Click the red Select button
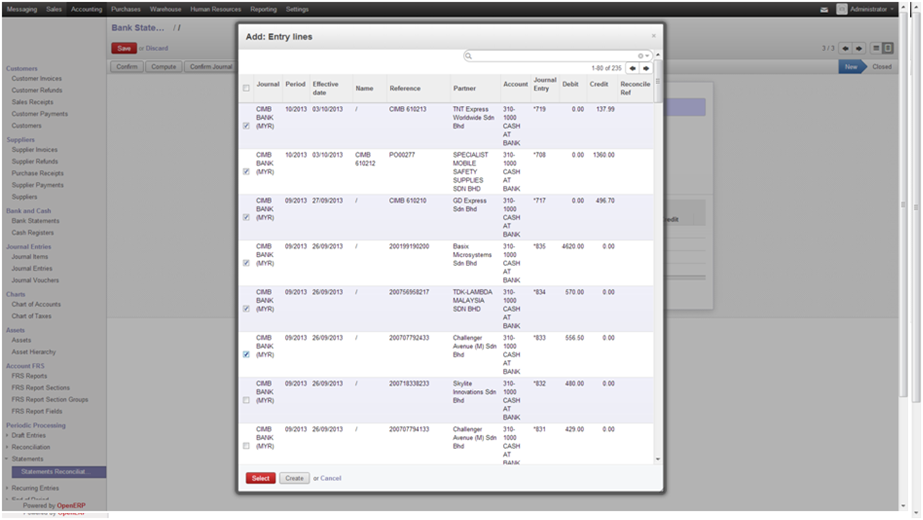923x520 pixels. (261, 478)
